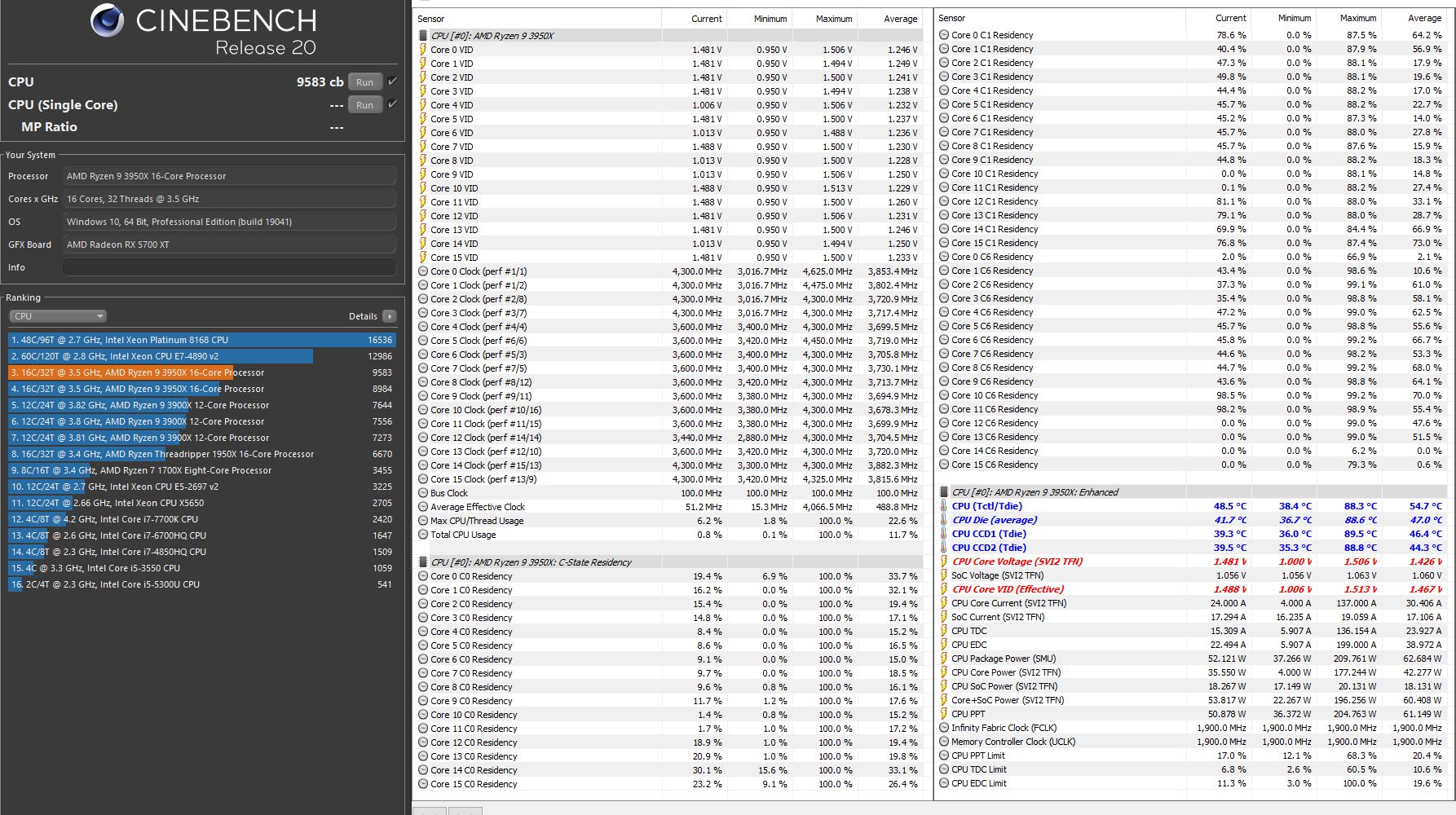Screen dimensions: 1456x815
Task: Click the GFX Board field AMD Radeon RX 5700 XT
Action: click(229, 244)
